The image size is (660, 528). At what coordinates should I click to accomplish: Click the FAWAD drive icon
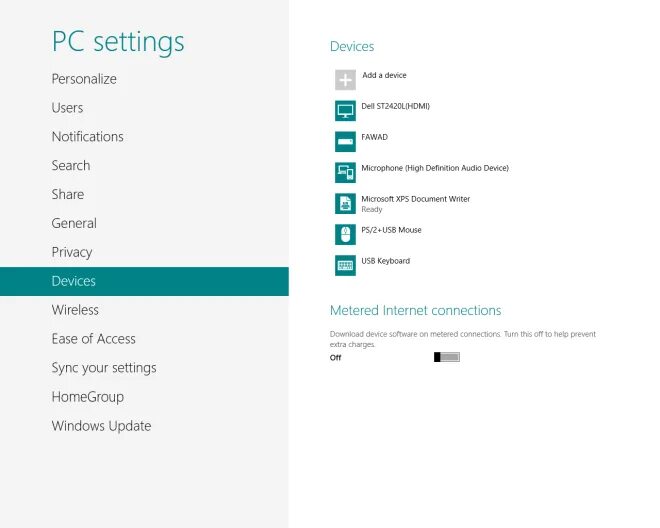(345, 141)
